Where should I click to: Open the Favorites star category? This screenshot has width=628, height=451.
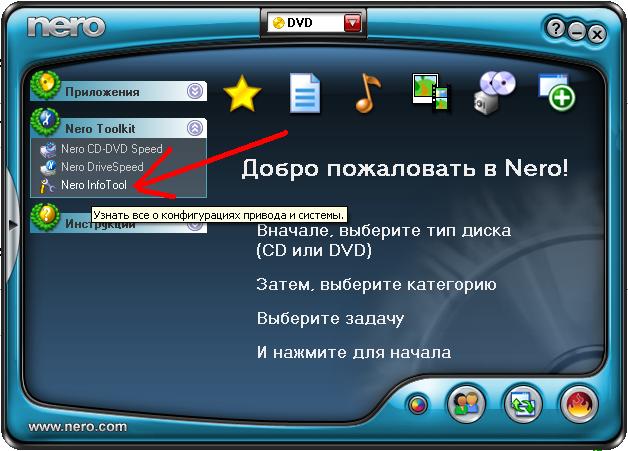pos(242,93)
